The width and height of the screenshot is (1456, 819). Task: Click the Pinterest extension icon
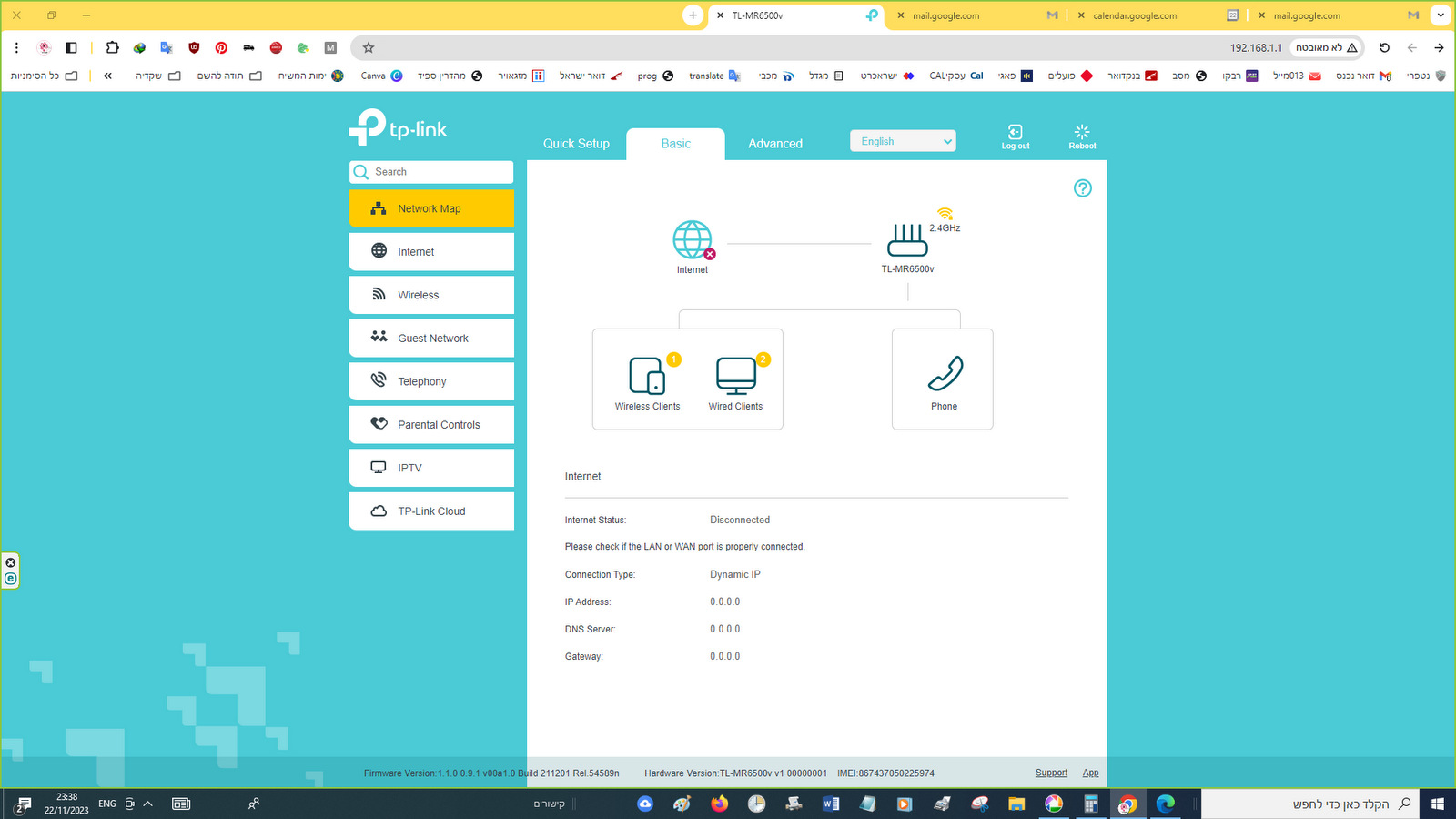tap(221, 48)
